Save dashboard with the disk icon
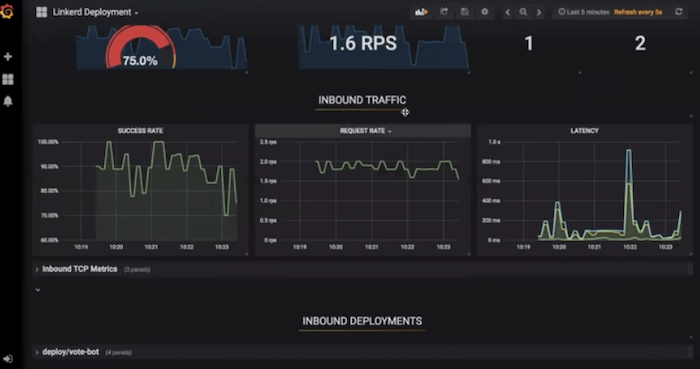The height and width of the screenshot is (369, 700). [464, 12]
